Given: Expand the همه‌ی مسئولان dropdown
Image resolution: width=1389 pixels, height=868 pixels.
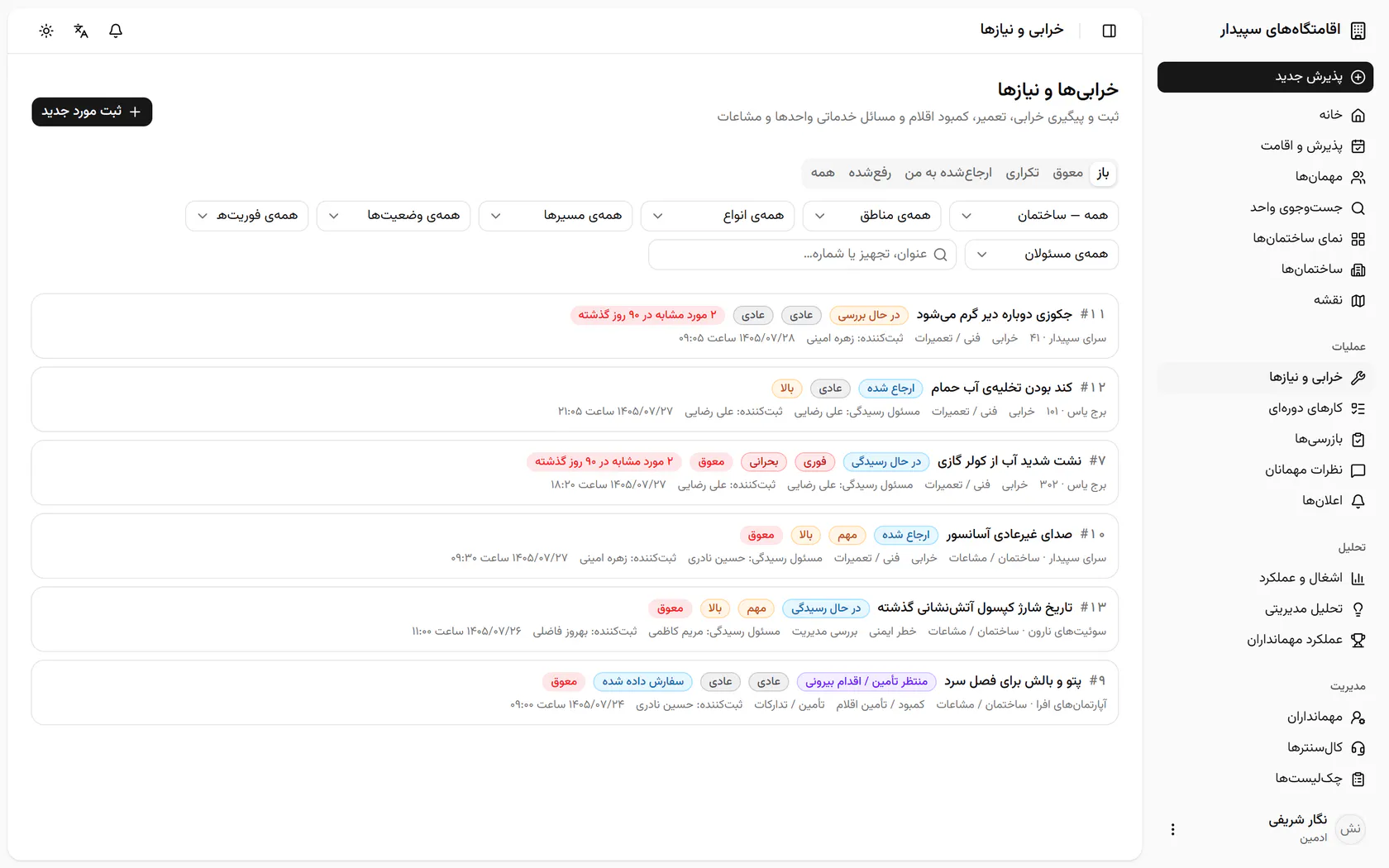Looking at the screenshot, I should pyautogui.click(x=1042, y=255).
